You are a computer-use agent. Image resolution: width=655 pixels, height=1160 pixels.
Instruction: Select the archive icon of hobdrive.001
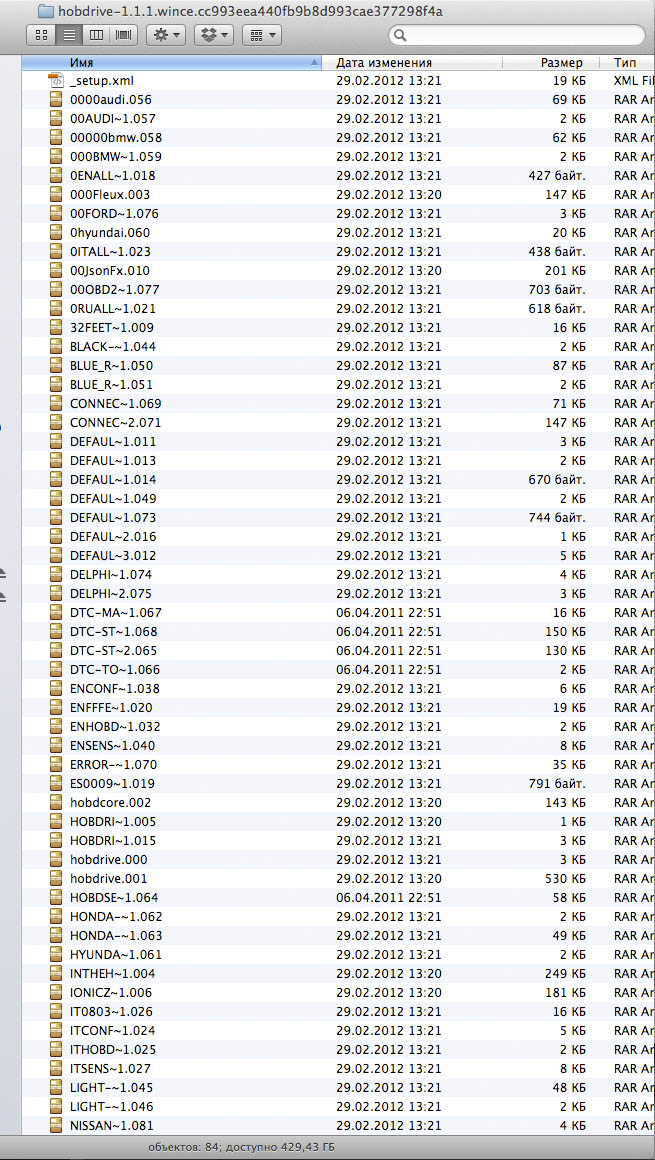57,879
